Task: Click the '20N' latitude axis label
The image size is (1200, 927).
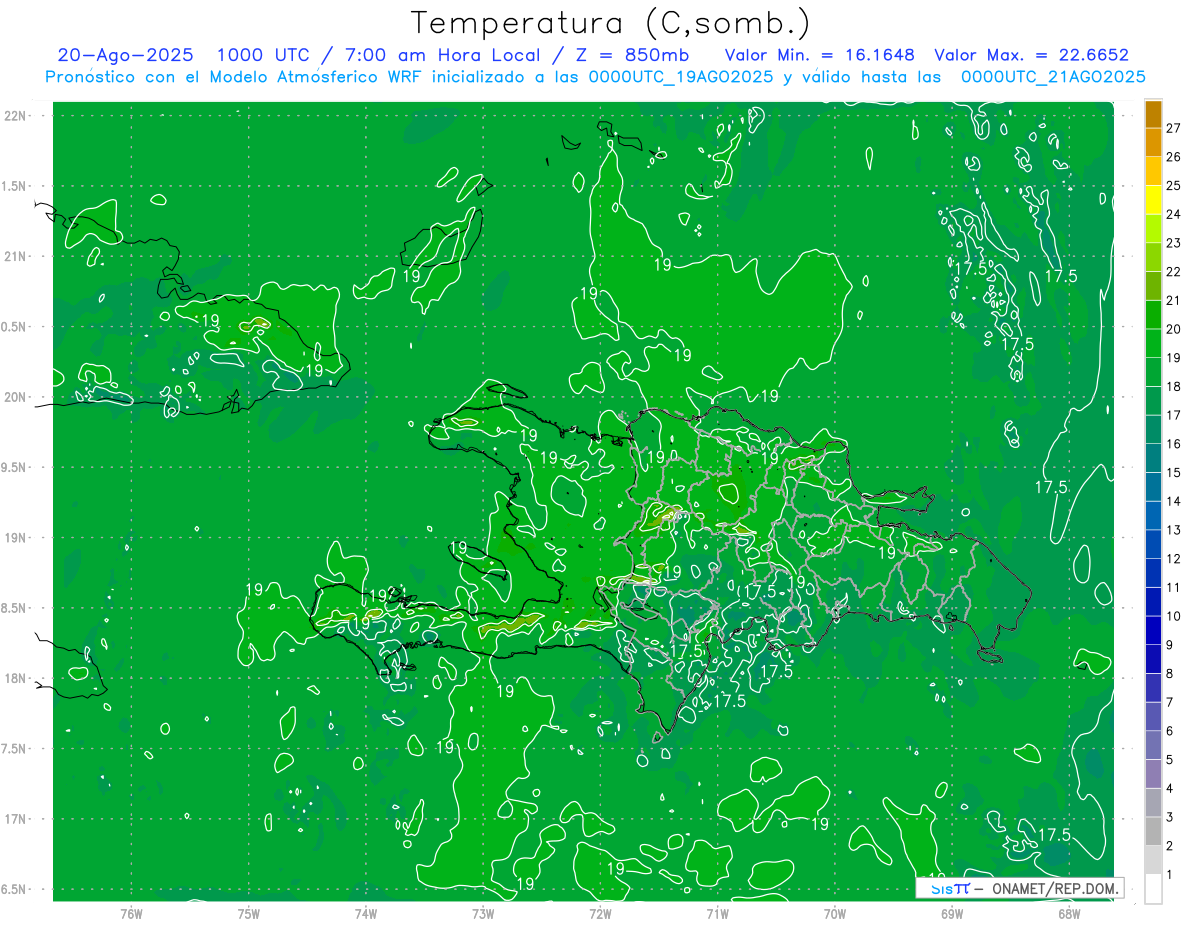Action: [x=15, y=397]
